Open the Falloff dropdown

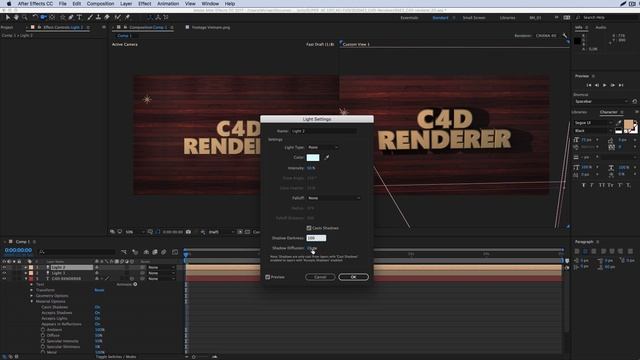tap(334, 198)
